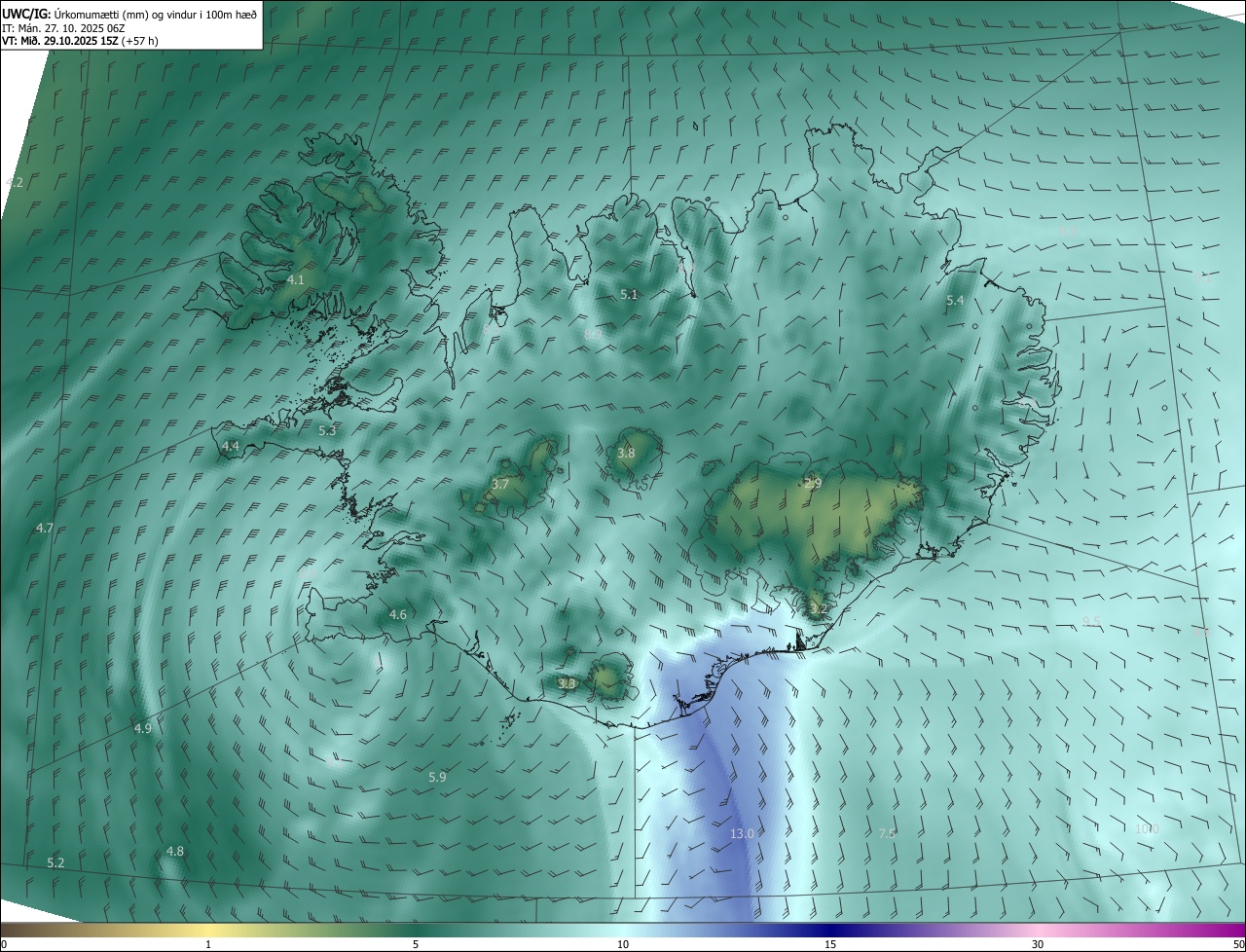
Task: Click the 4.1 value over the Westfjords
Action: point(296,280)
